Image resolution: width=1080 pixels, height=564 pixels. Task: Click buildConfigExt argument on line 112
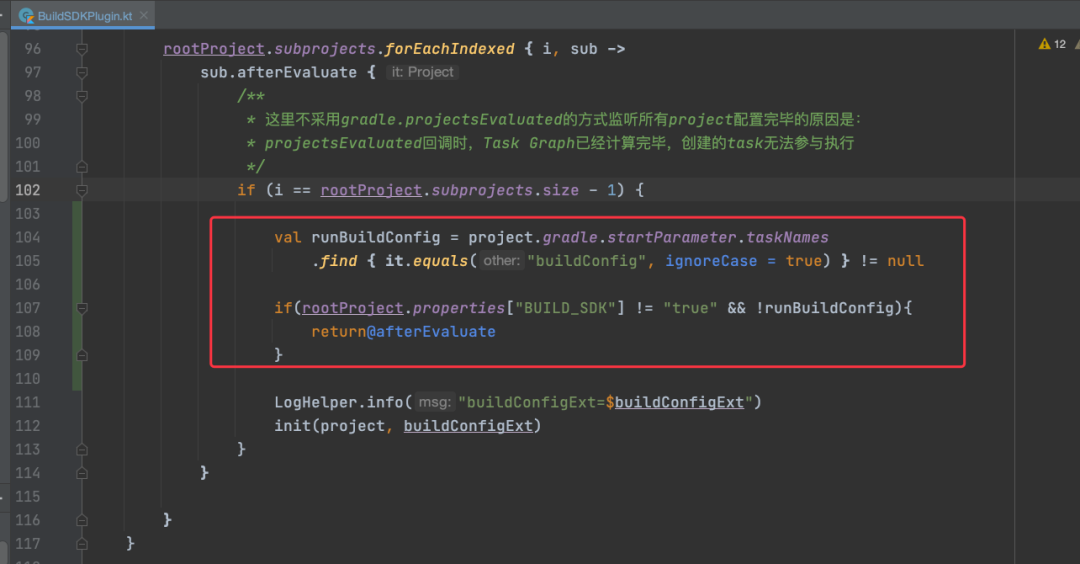click(x=468, y=426)
